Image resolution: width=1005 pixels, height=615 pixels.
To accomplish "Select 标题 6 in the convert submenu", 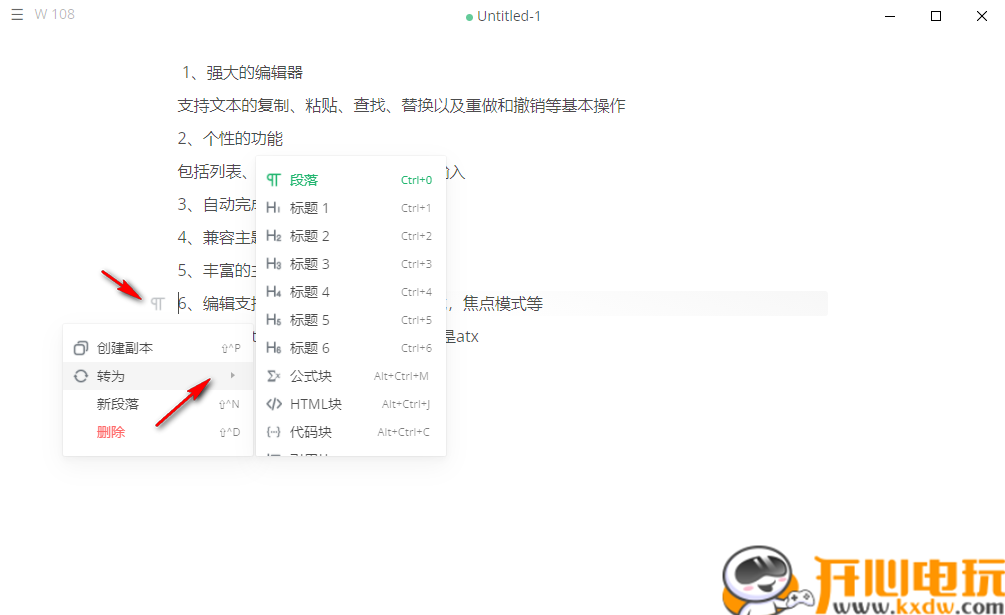I will [308, 347].
